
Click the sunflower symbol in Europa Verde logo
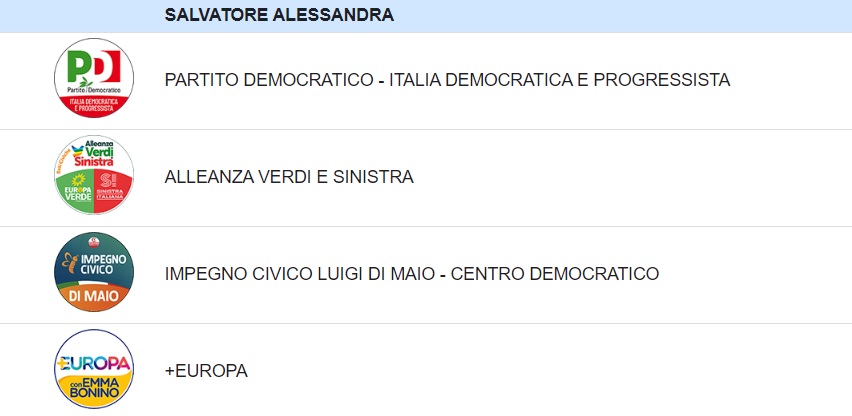(x=79, y=180)
